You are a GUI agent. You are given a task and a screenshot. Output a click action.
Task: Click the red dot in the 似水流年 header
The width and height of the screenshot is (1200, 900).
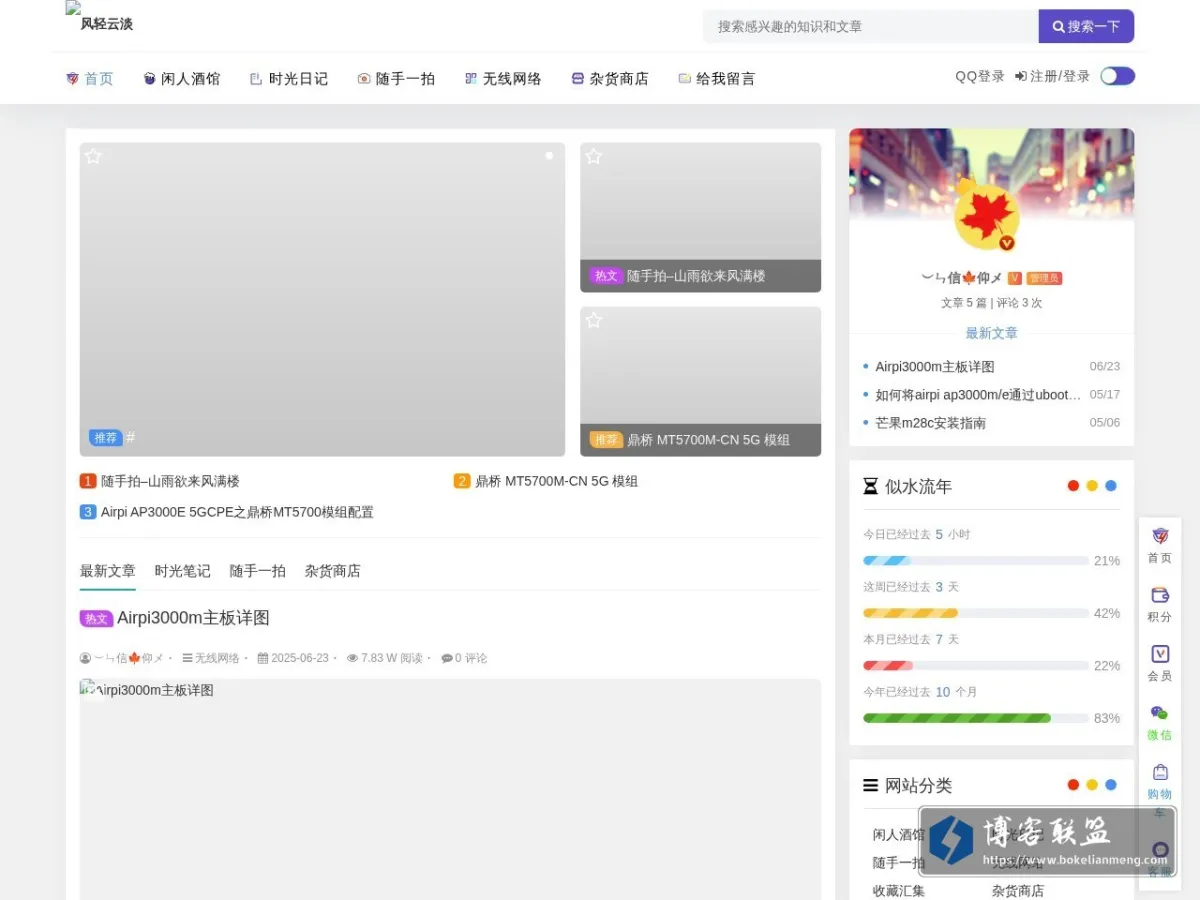tap(1073, 486)
